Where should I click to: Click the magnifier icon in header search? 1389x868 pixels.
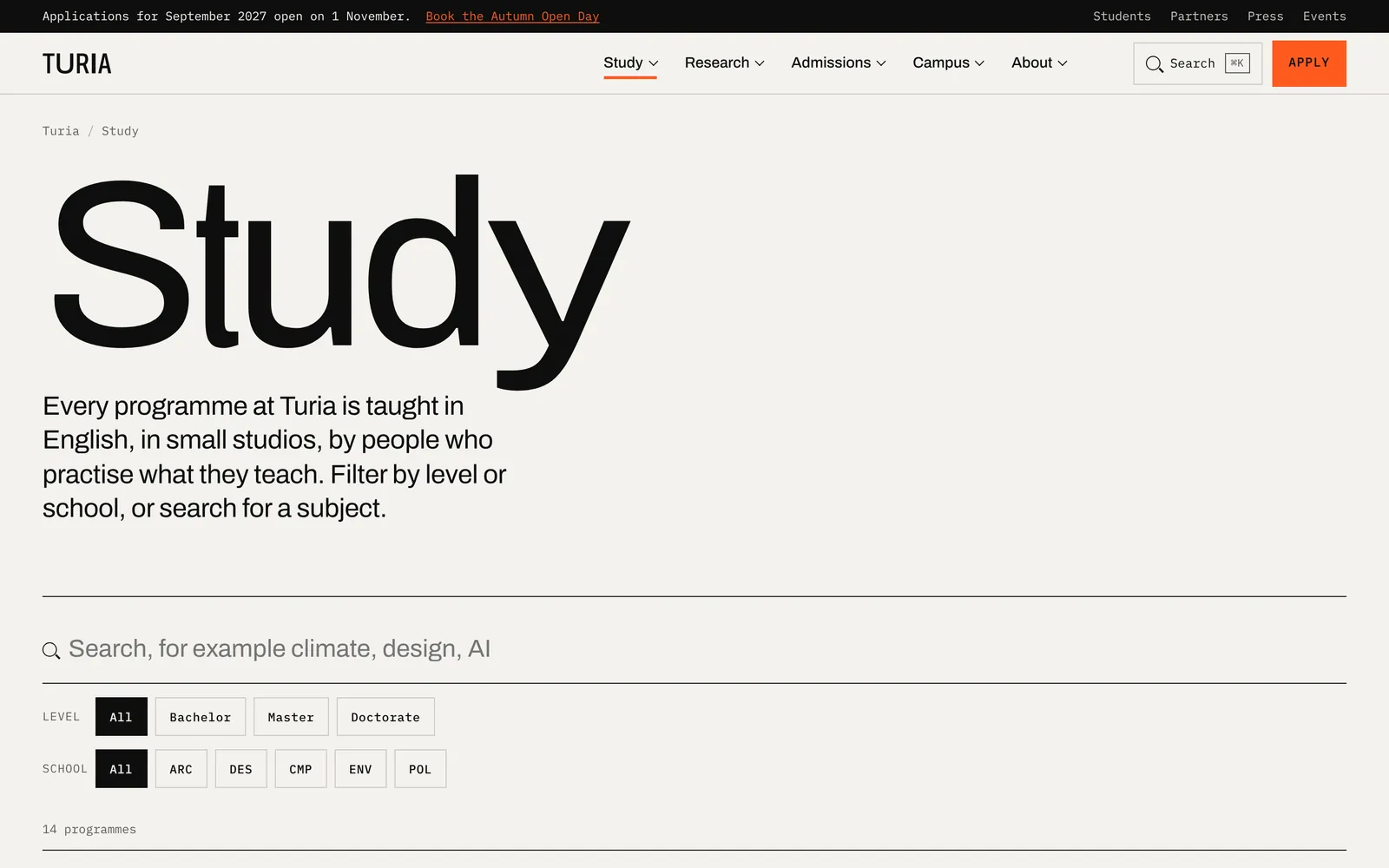point(1154,64)
